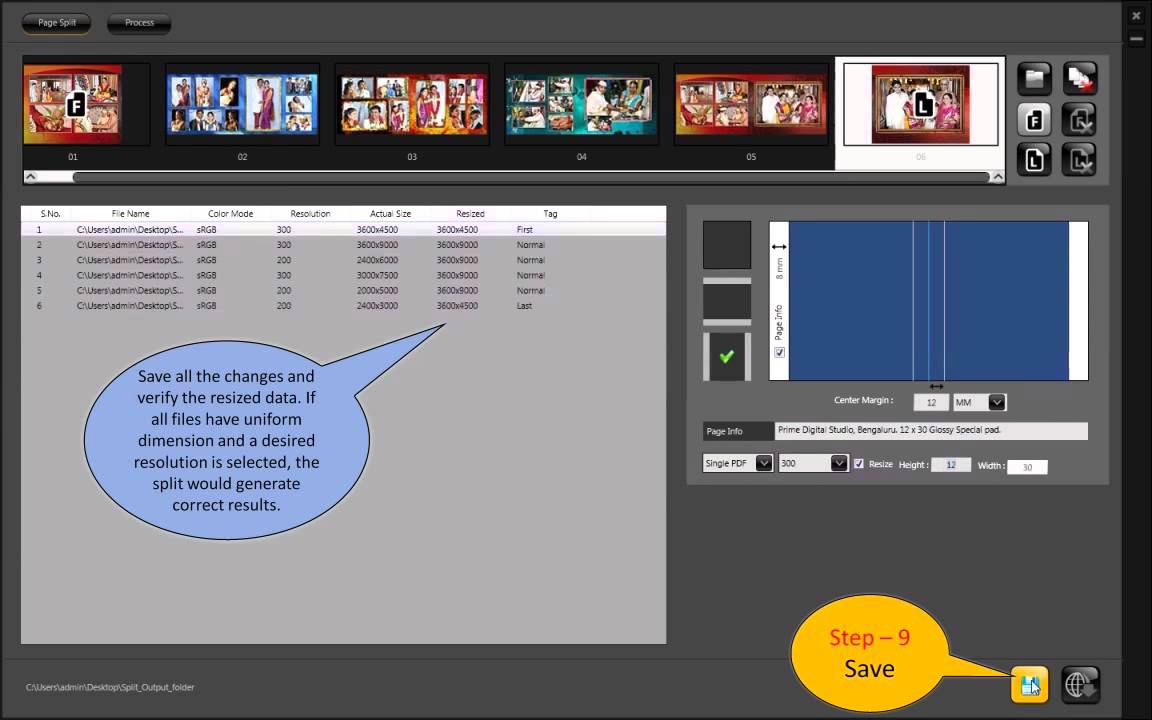Select thumbnail 03 album page
This screenshot has height=720, width=1152.
click(412, 104)
